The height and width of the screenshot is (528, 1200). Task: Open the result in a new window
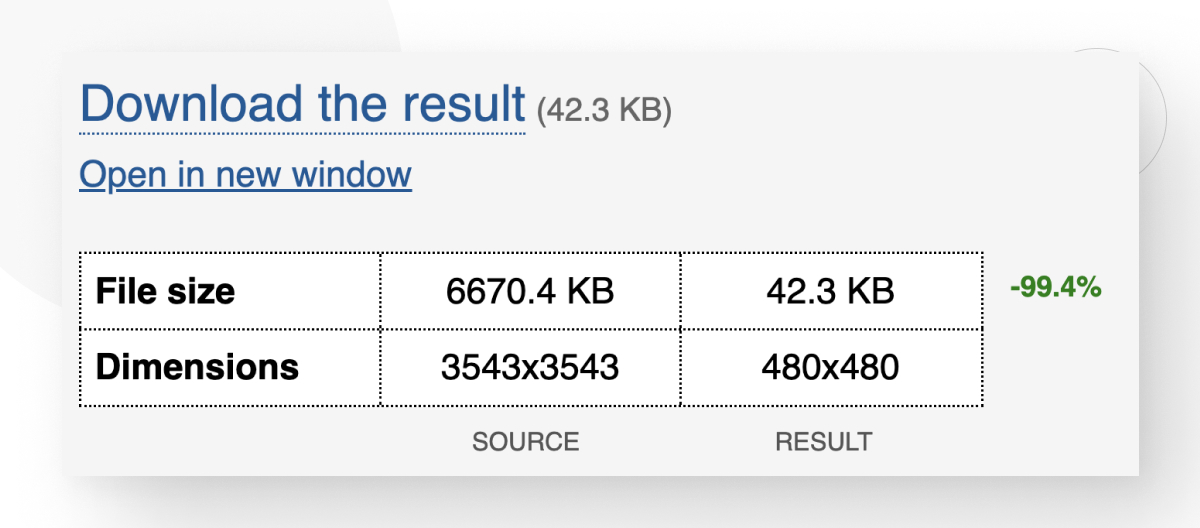click(x=245, y=175)
